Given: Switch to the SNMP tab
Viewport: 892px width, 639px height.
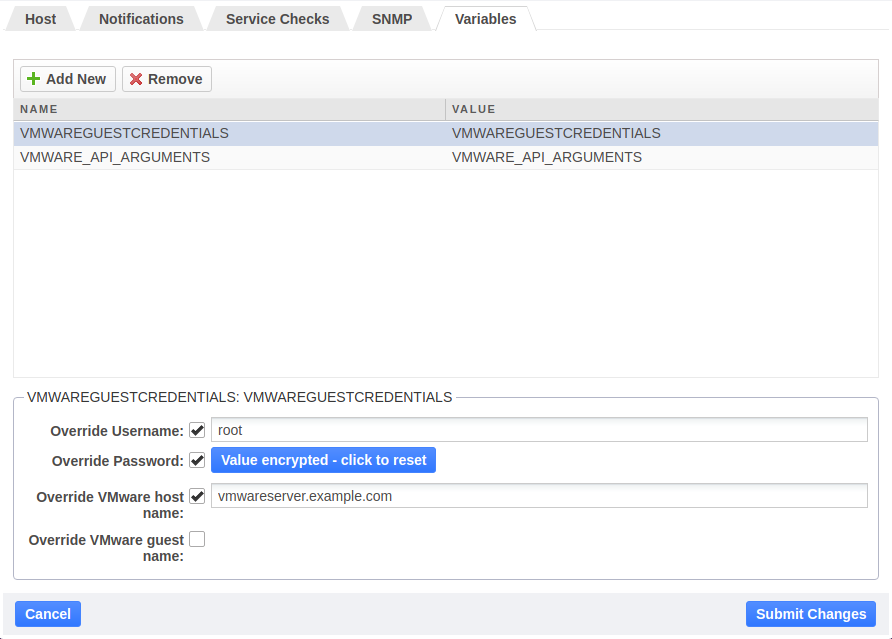Looking at the screenshot, I should (391, 18).
